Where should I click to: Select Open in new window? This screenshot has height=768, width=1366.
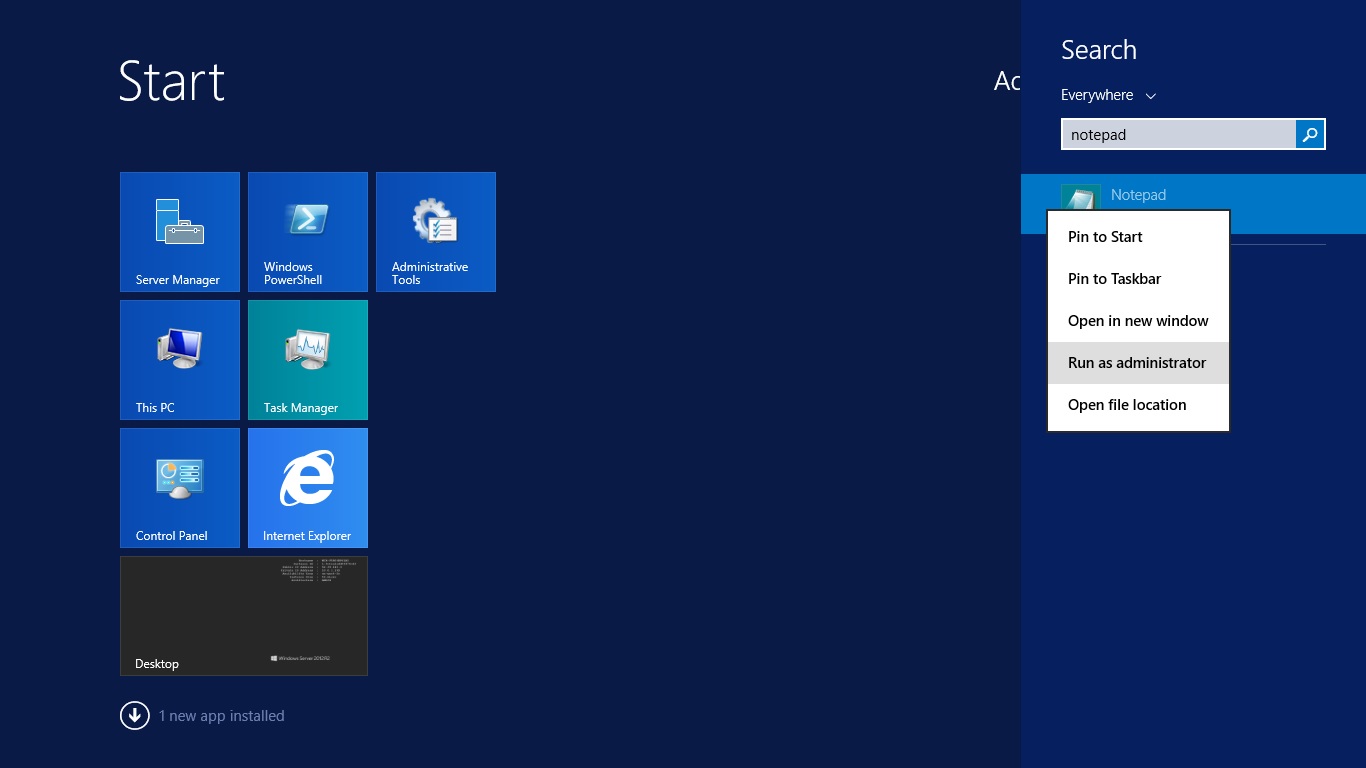pos(1138,321)
